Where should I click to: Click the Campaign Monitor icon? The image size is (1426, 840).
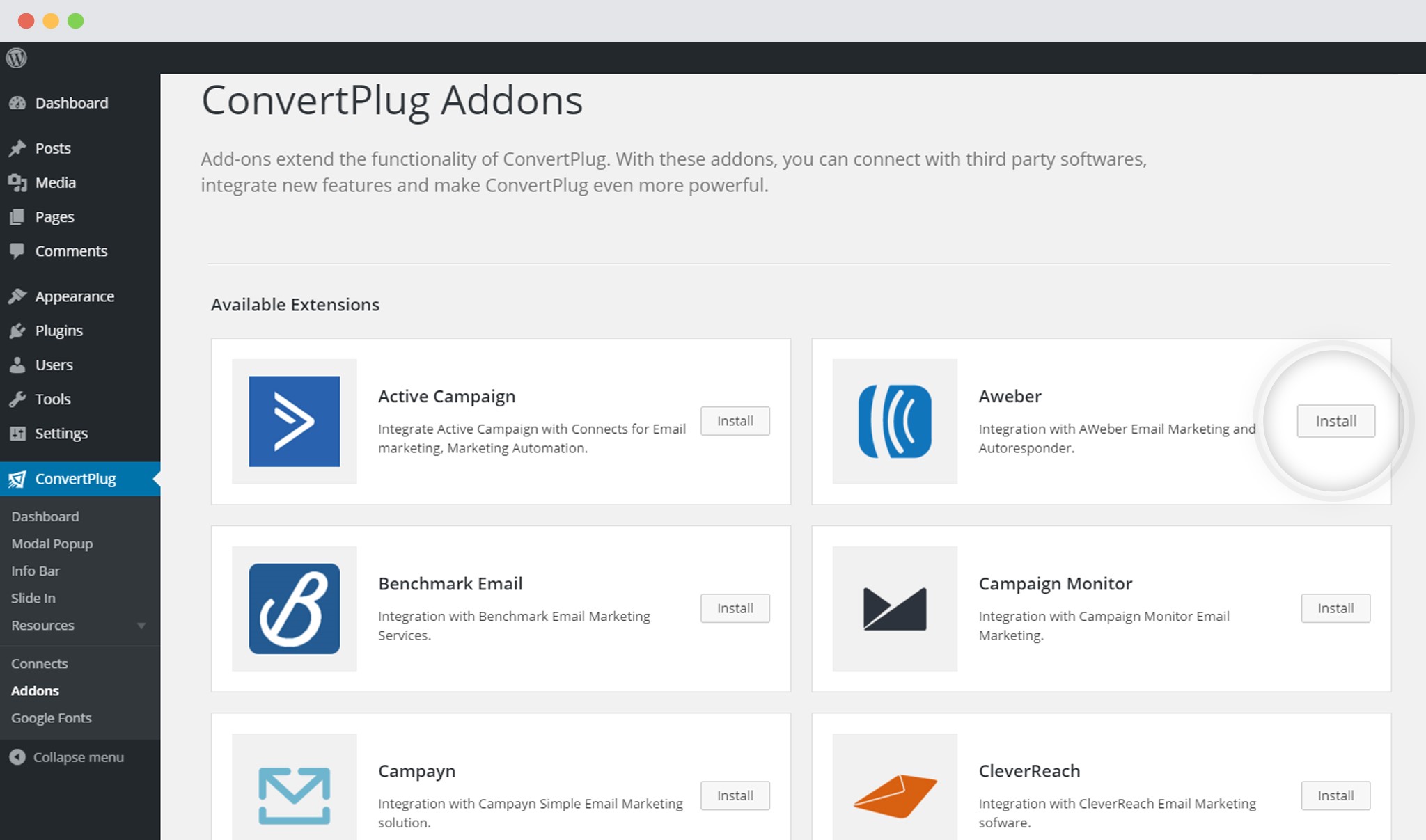[894, 608]
